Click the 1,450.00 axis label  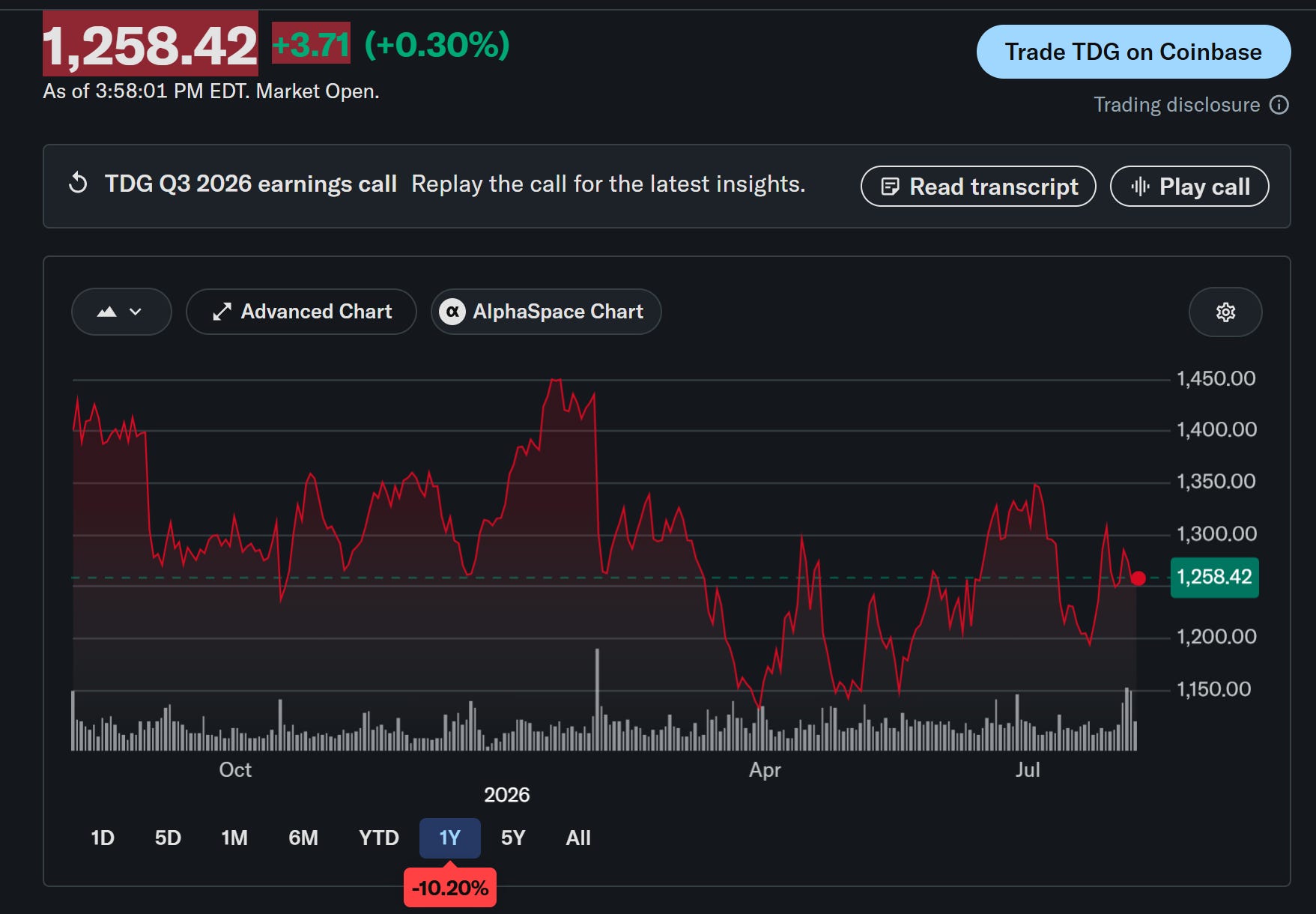point(1216,379)
